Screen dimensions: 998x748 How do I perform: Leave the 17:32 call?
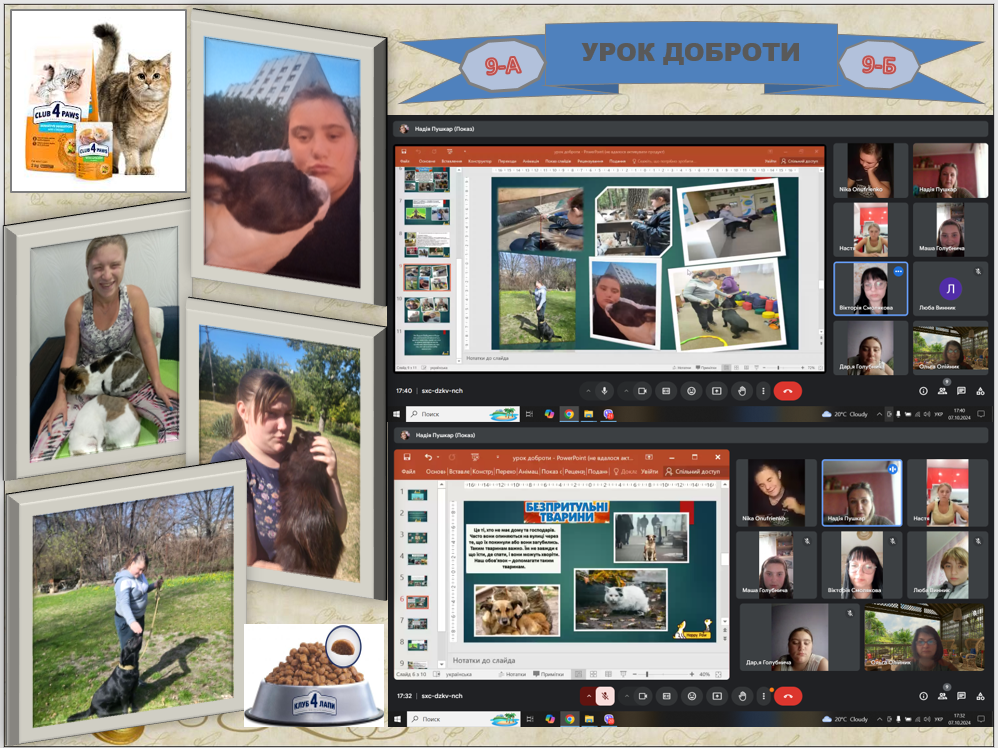[x=788, y=696]
